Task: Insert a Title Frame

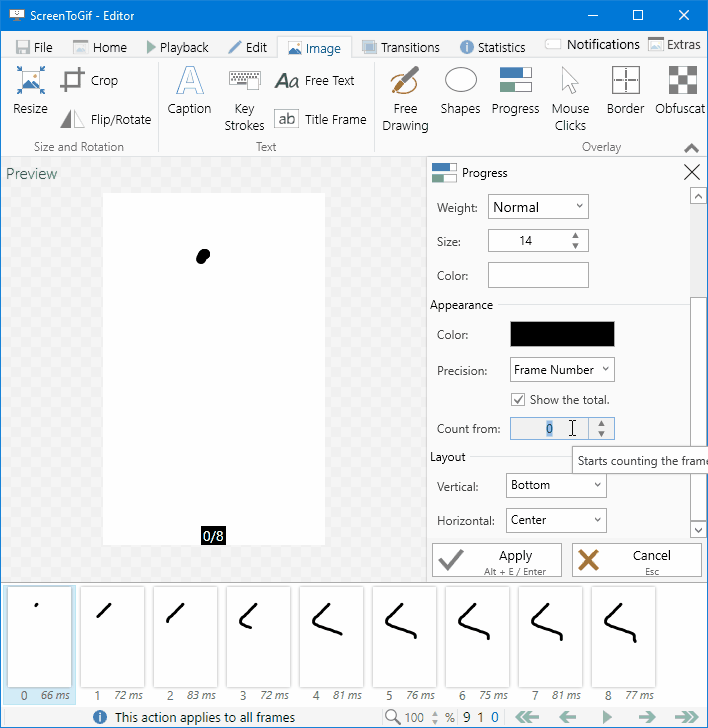Action: [x=320, y=119]
